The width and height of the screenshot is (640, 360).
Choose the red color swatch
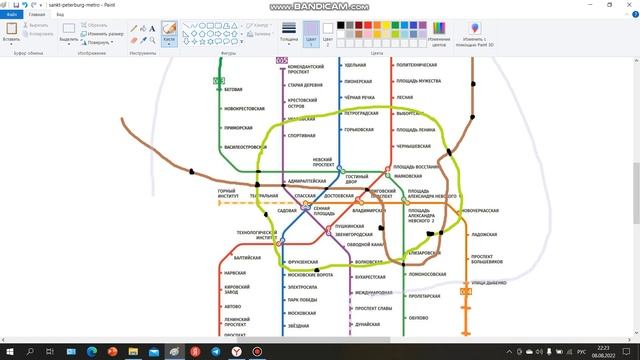[x=368, y=25]
